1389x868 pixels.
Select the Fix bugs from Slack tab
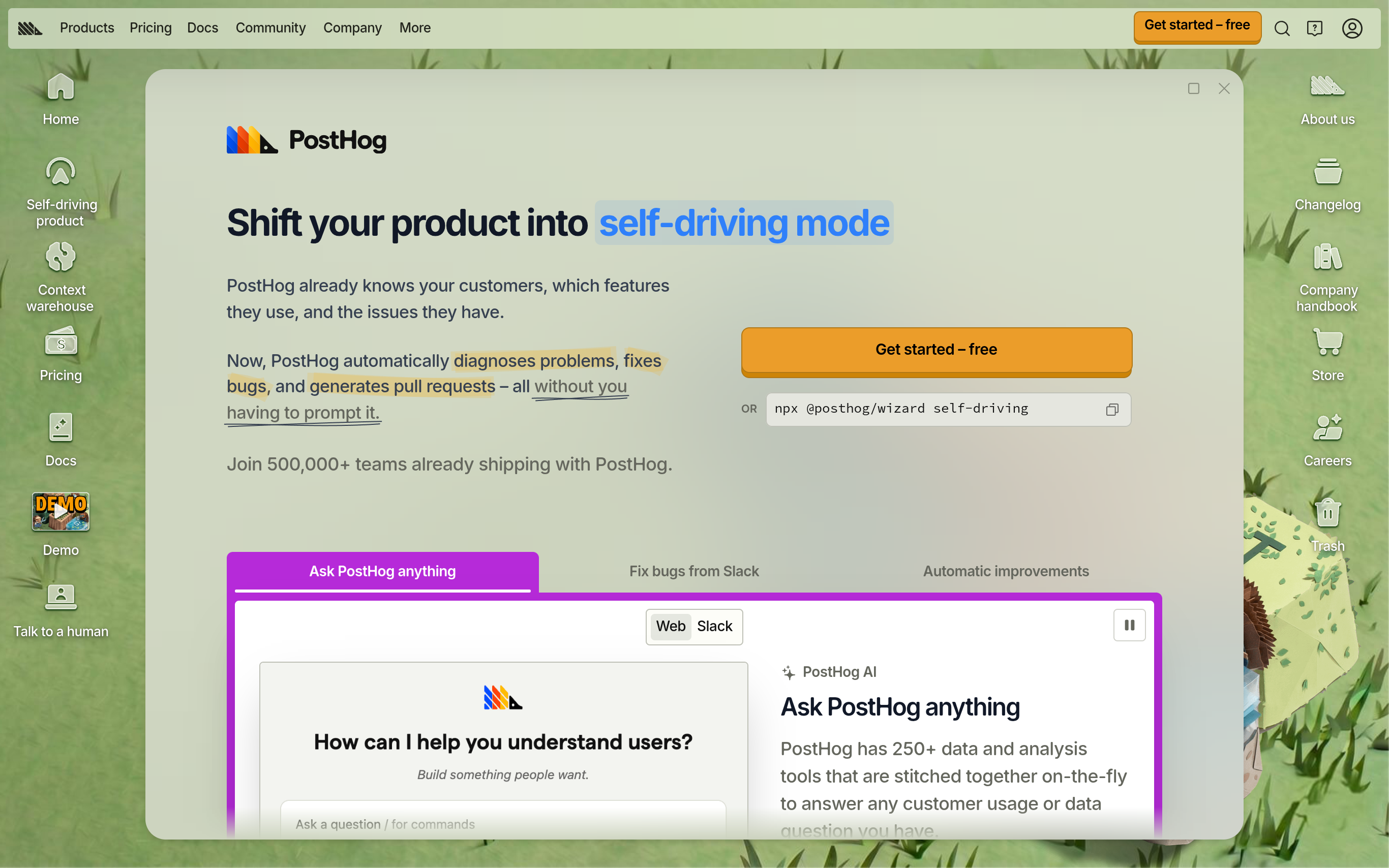click(x=694, y=572)
